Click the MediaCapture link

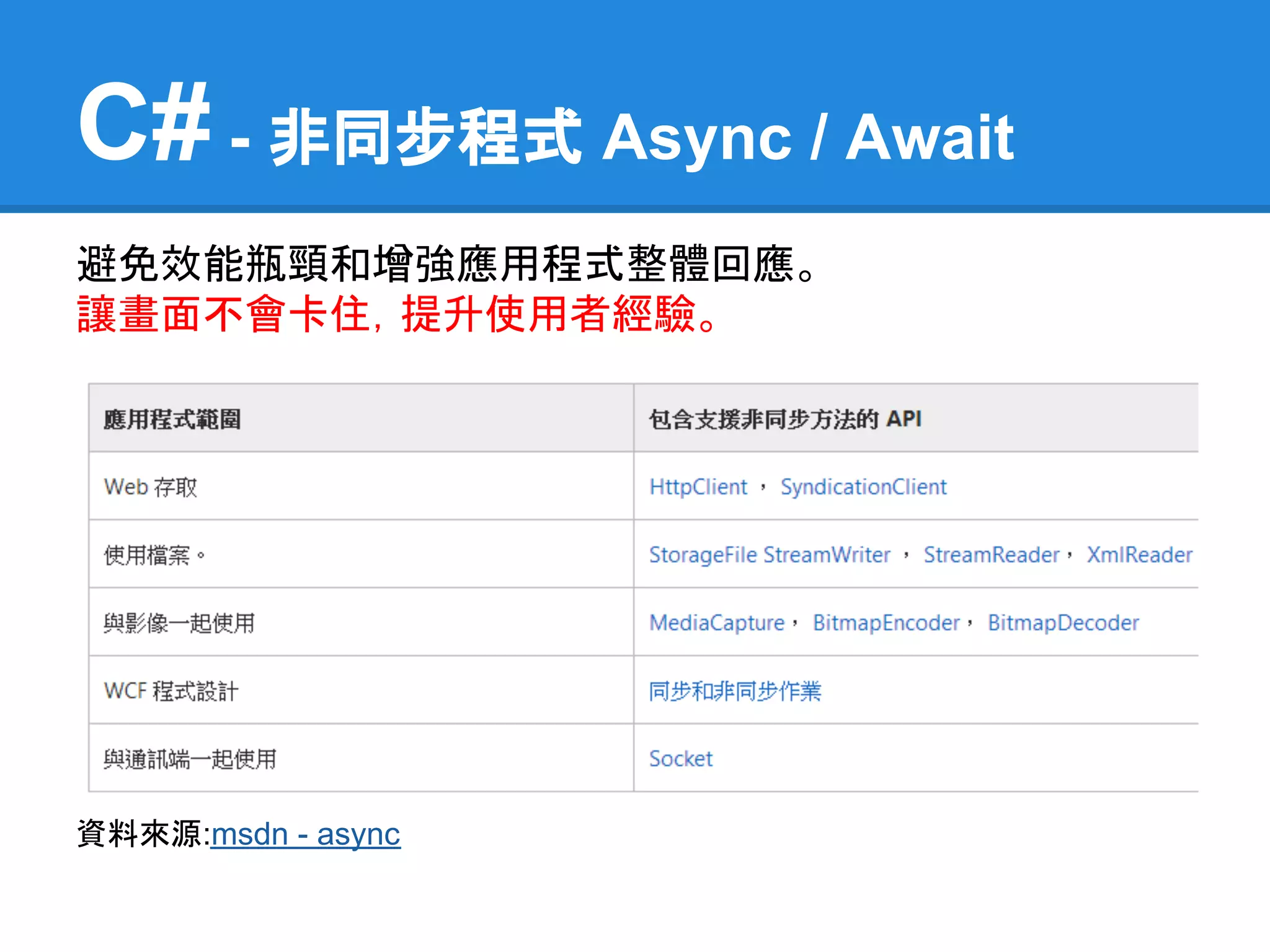point(717,623)
